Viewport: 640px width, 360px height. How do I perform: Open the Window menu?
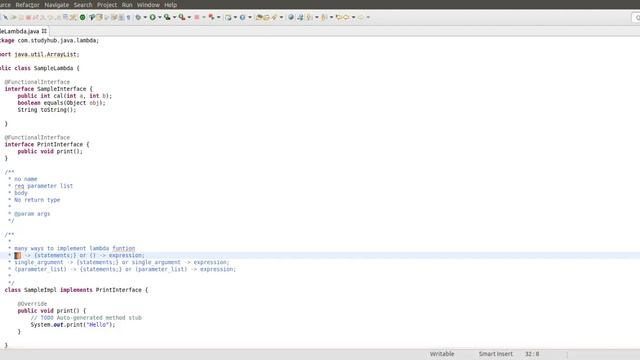coord(148,5)
